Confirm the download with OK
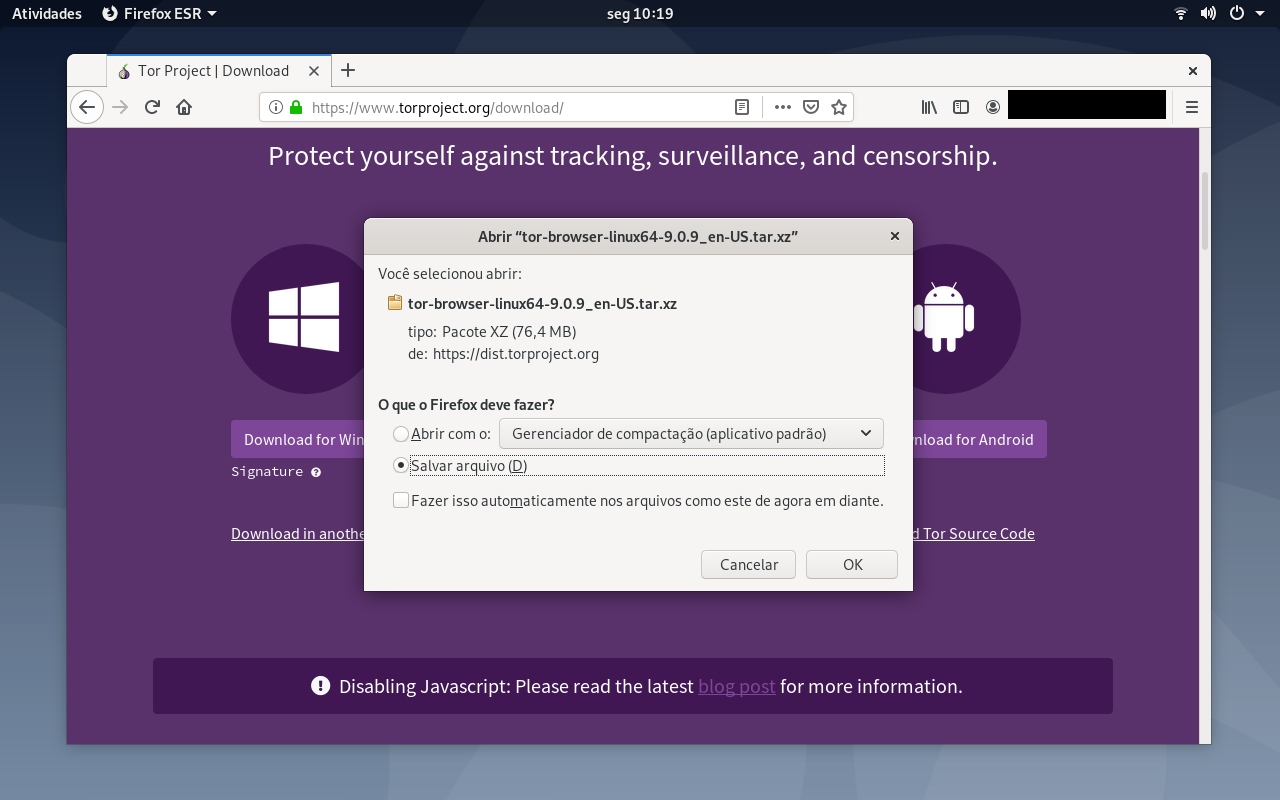 pos(852,564)
